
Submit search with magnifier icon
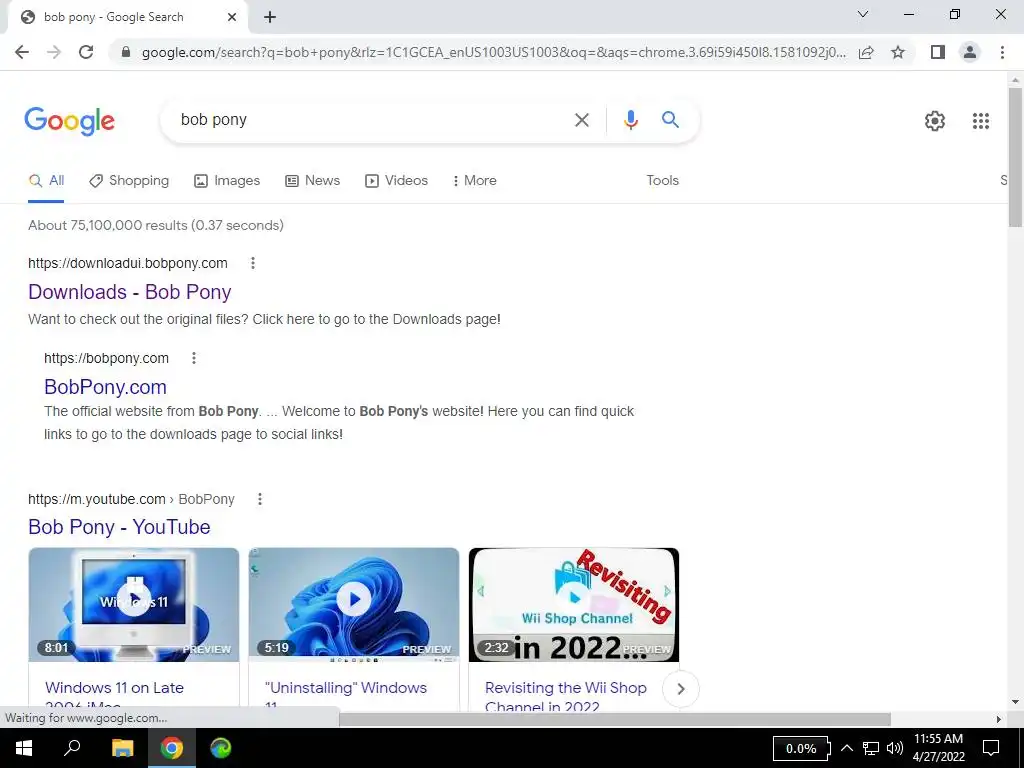coord(670,120)
